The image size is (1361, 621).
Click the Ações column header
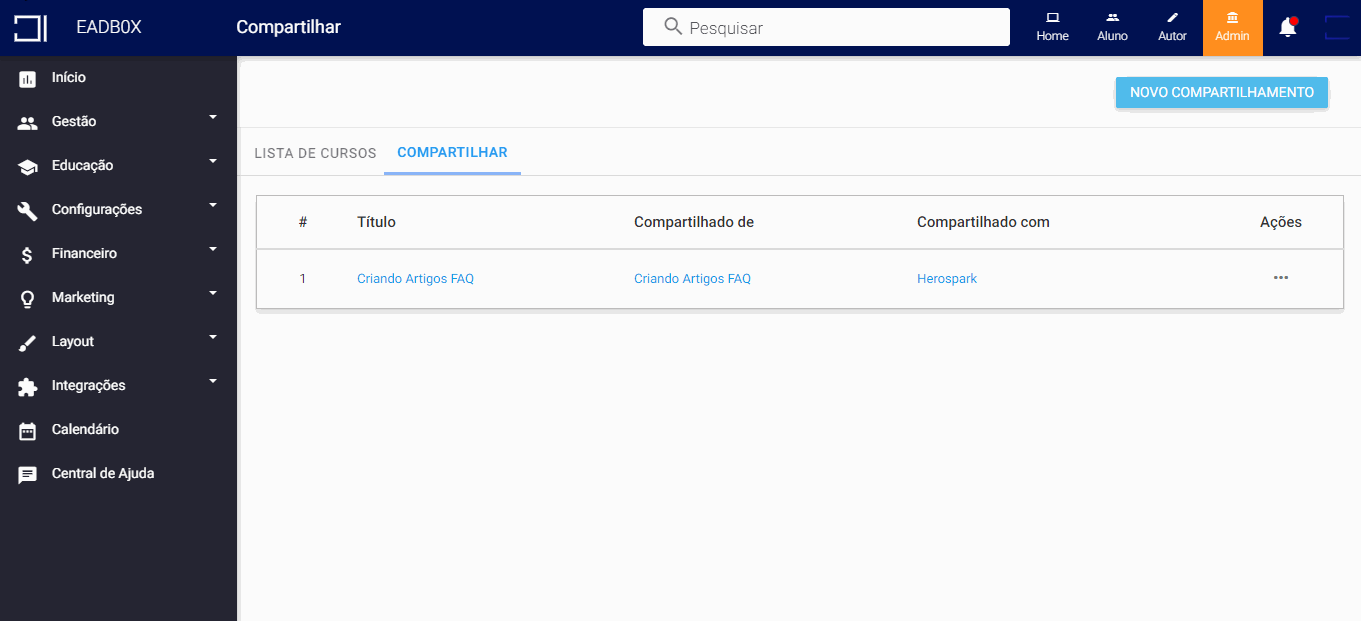coord(1281,222)
